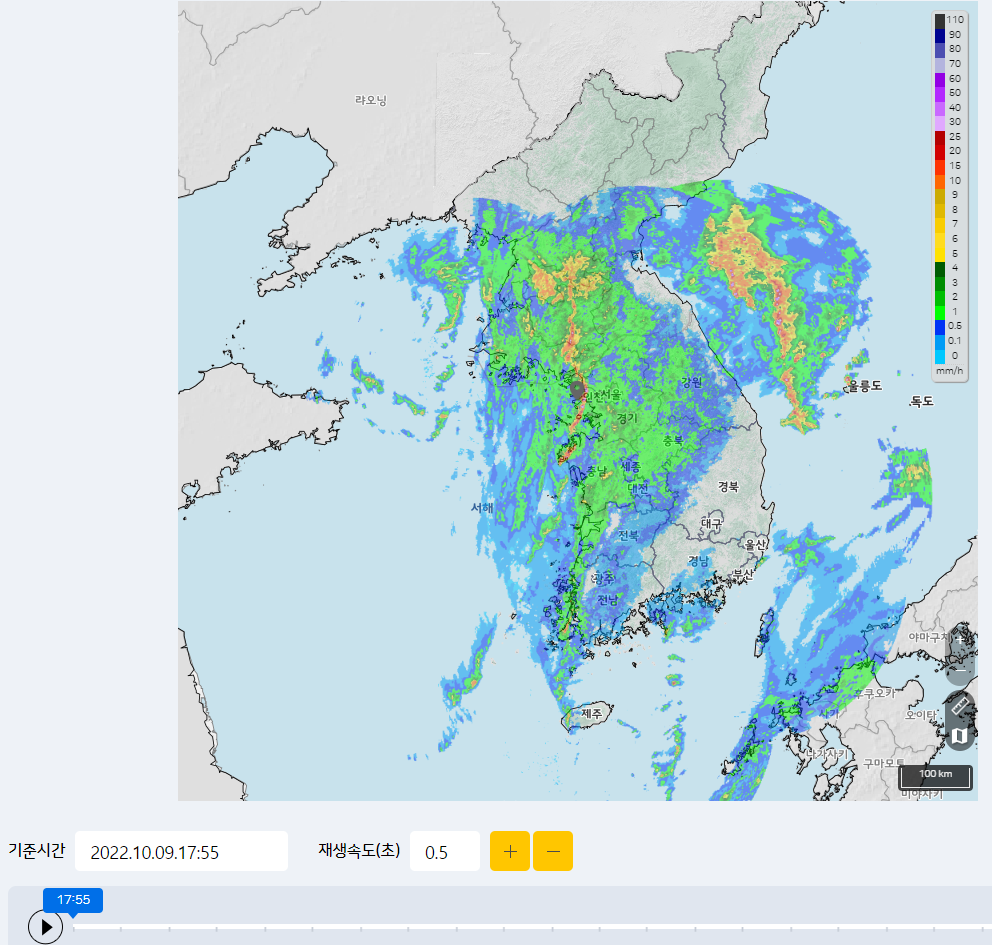This screenshot has height=945, width=992.
Task: Click the timeline slider track
Action: click(531, 927)
